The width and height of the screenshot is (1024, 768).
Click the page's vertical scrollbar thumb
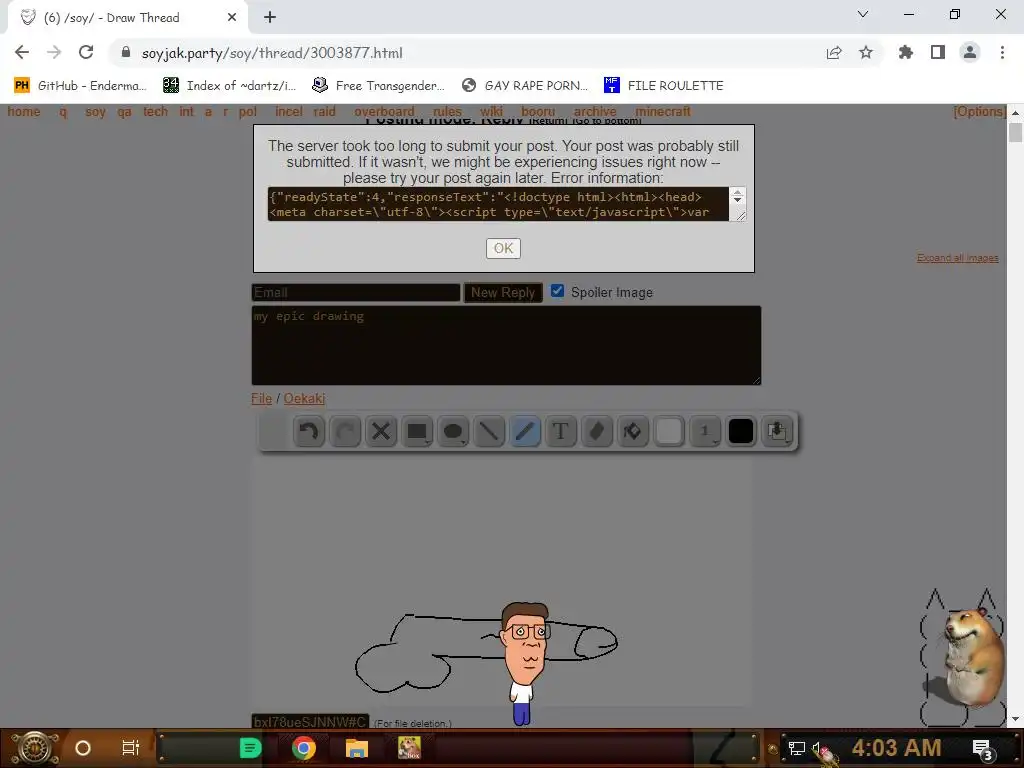[x=1015, y=132]
